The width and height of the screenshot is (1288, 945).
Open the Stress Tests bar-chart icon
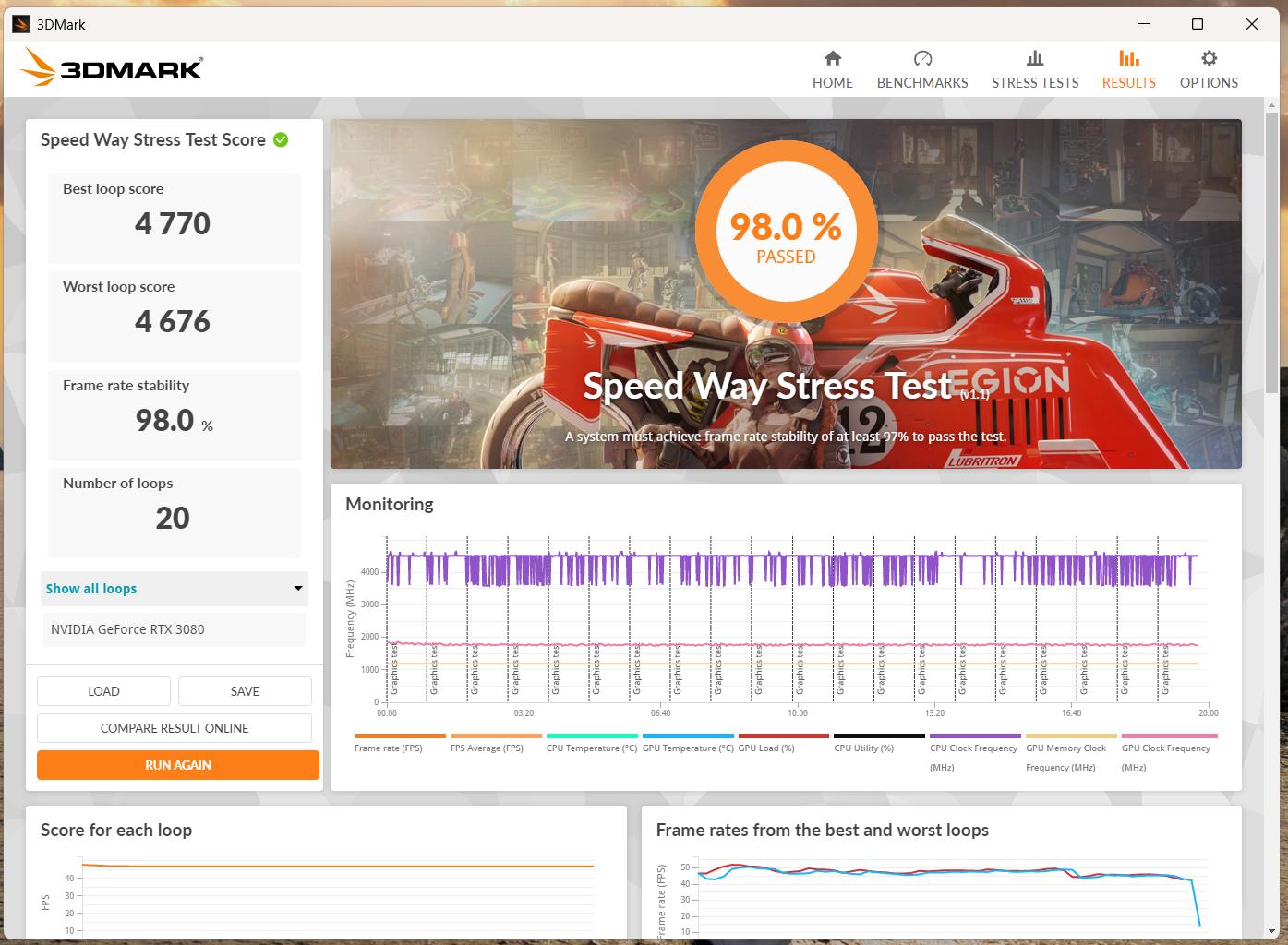pyautogui.click(x=1035, y=58)
